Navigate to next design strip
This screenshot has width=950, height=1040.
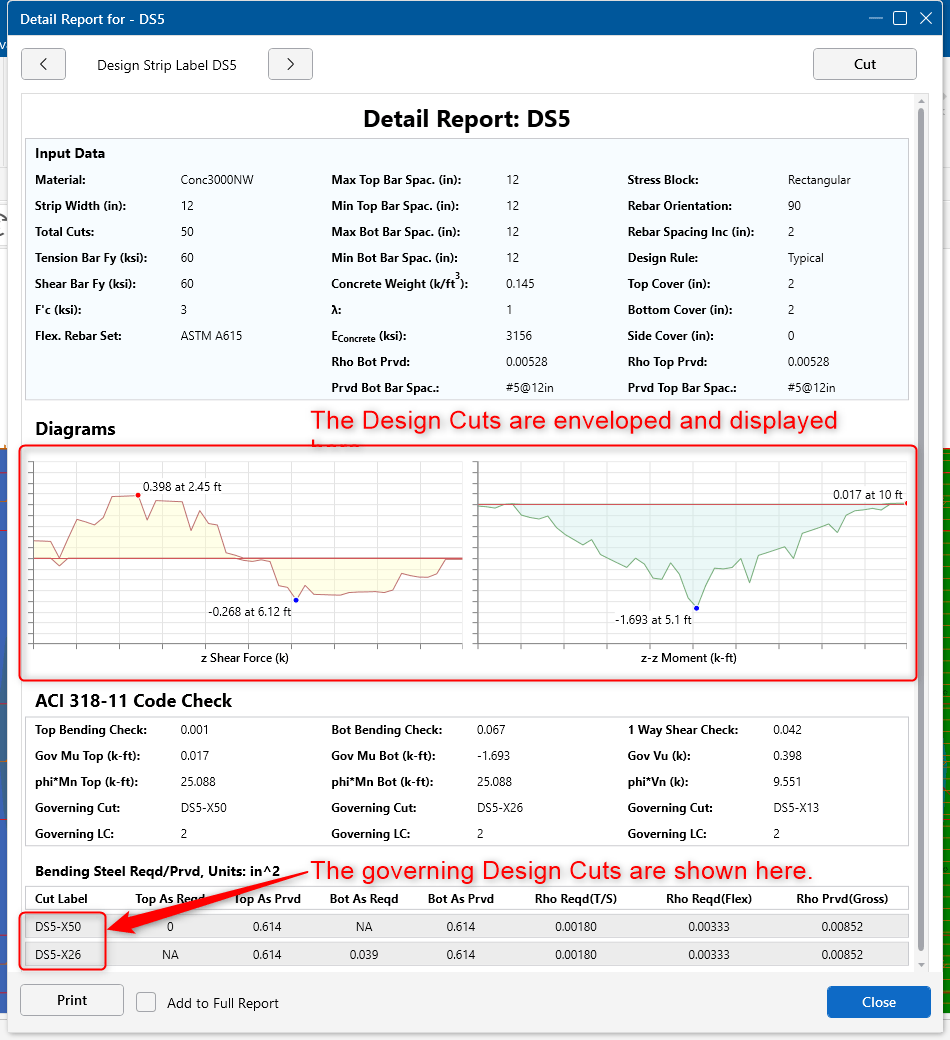pyautogui.click(x=290, y=64)
